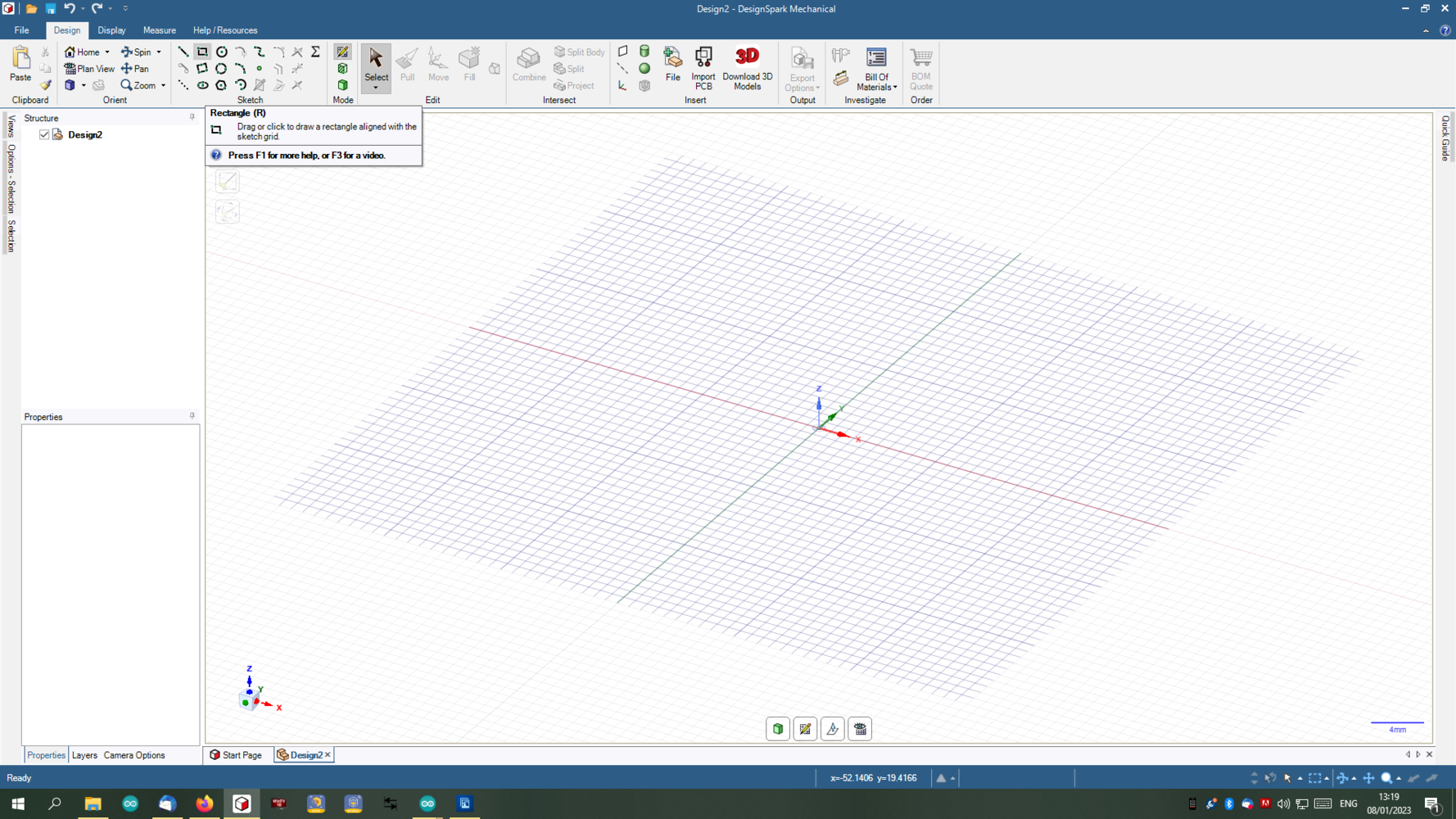
Task: Switch to Sketch Mode in Mode group
Action: point(342,52)
